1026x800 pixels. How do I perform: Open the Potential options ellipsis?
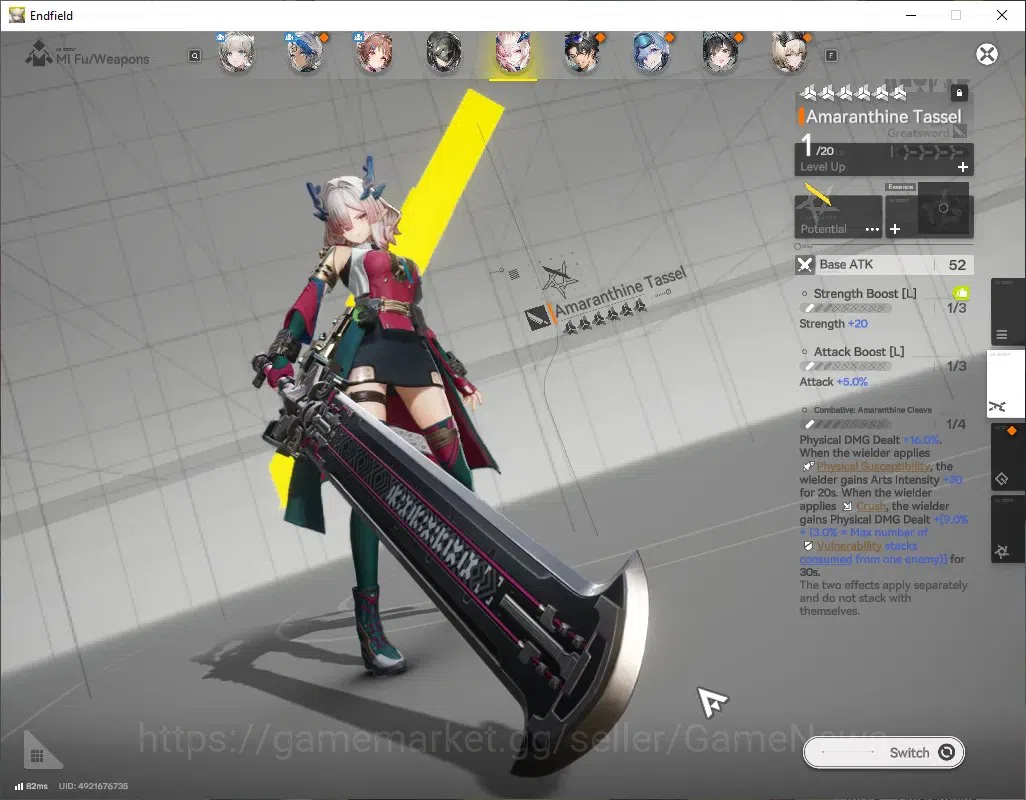coord(872,230)
